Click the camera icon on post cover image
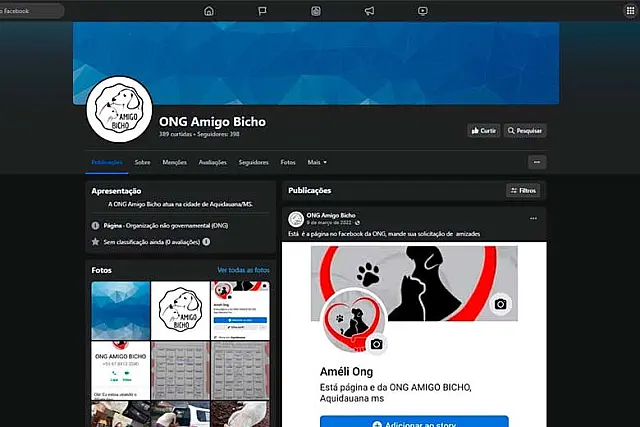 click(x=500, y=304)
